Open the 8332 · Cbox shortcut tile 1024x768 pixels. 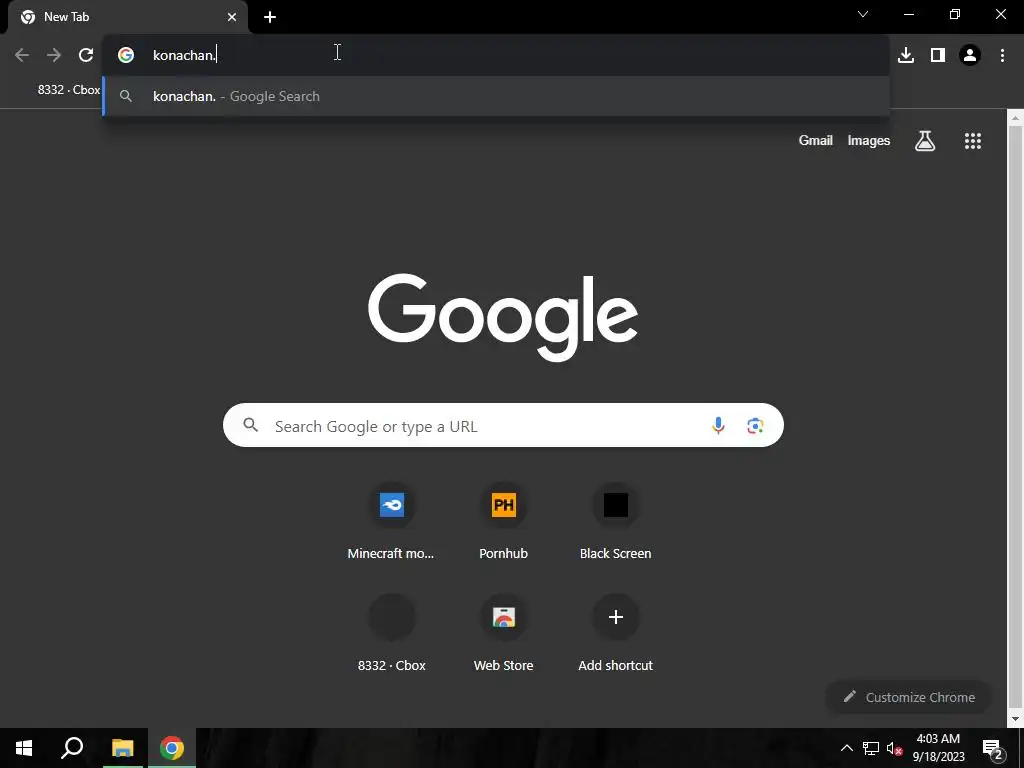point(391,633)
